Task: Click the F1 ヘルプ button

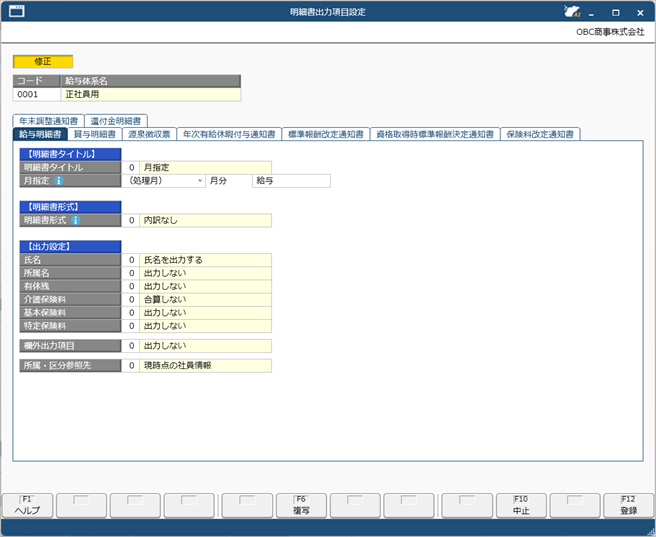Action: click(28, 505)
